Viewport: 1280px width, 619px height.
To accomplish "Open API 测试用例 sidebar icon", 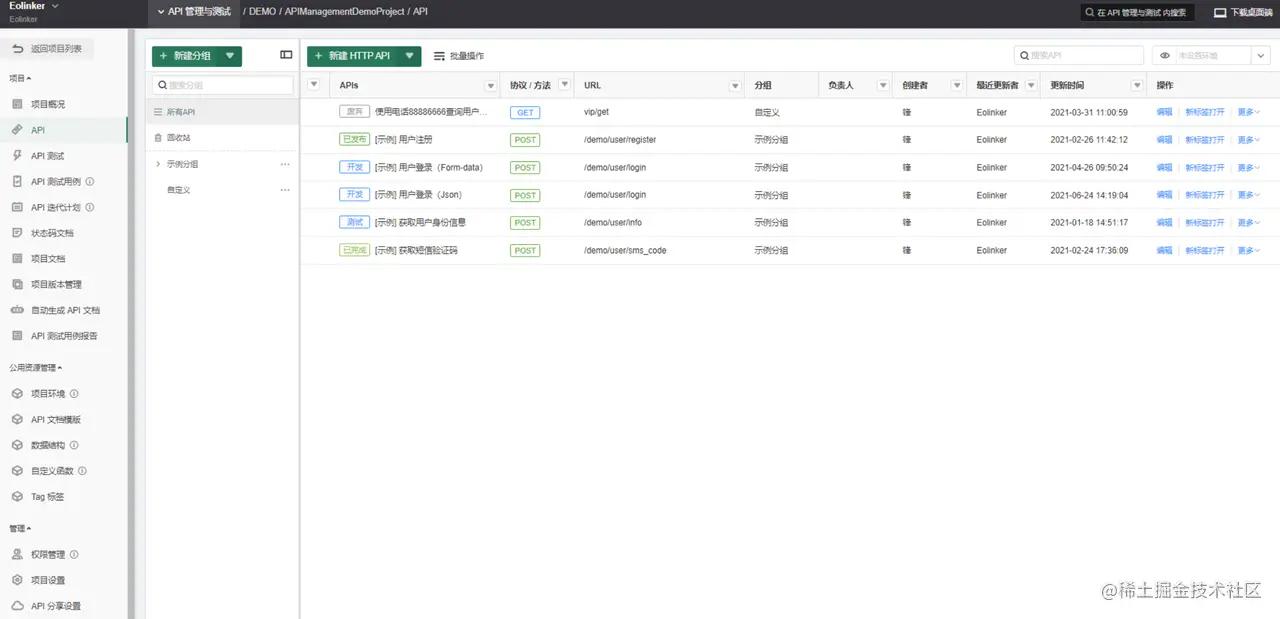I will [17, 182].
